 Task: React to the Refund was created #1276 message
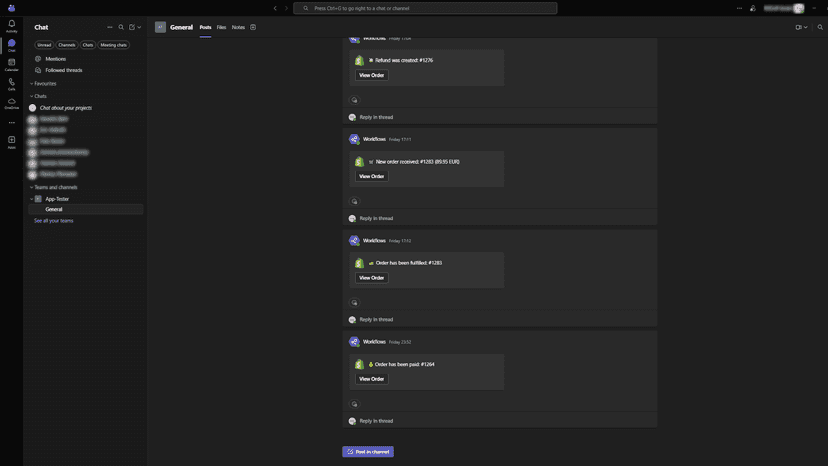coord(354,100)
